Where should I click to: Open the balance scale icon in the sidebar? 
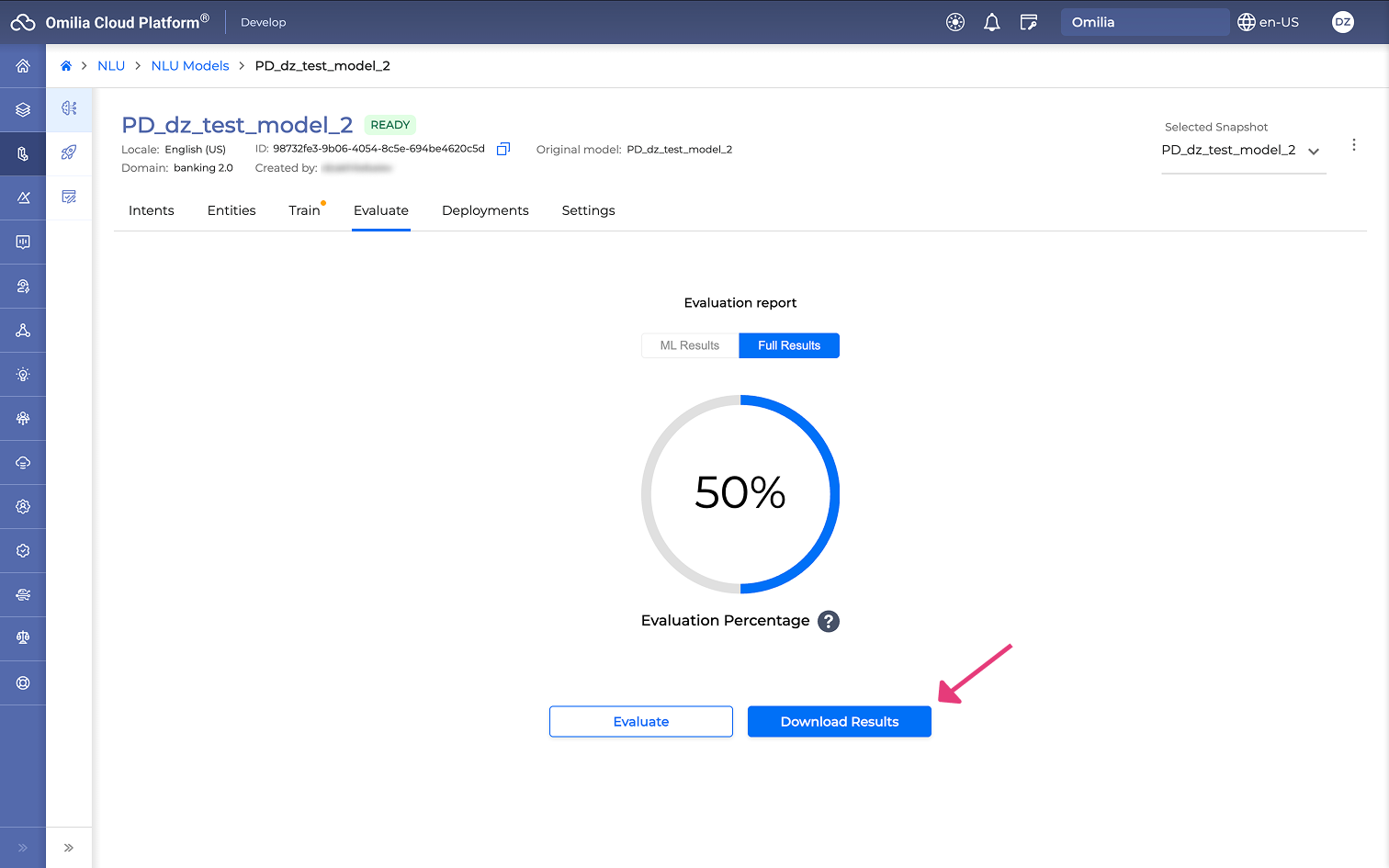[23, 638]
